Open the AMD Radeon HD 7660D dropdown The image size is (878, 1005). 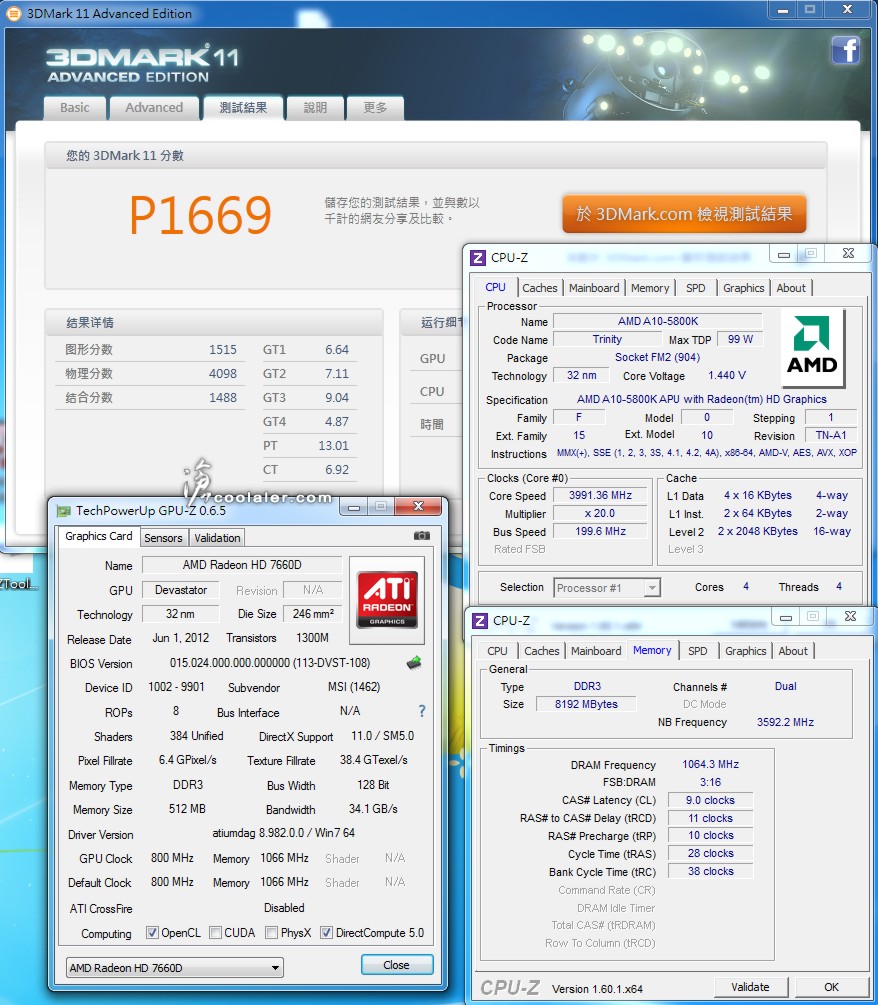pyautogui.click(x=175, y=967)
